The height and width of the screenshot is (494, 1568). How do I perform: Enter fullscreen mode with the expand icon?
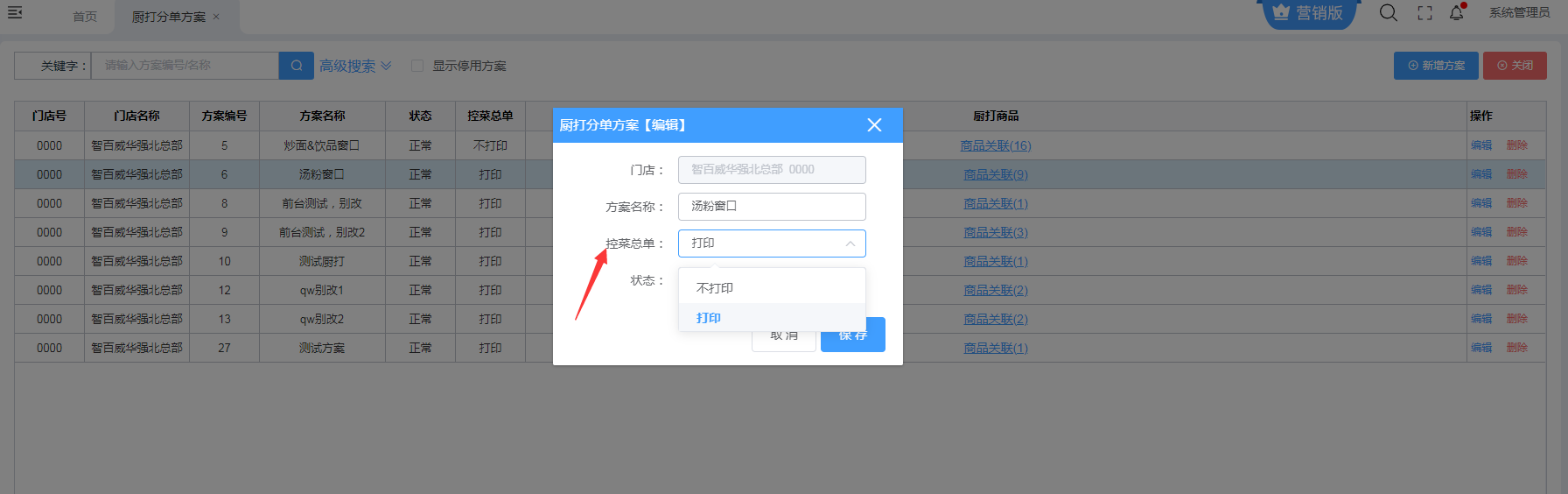pyautogui.click(x=1424, y=13)
